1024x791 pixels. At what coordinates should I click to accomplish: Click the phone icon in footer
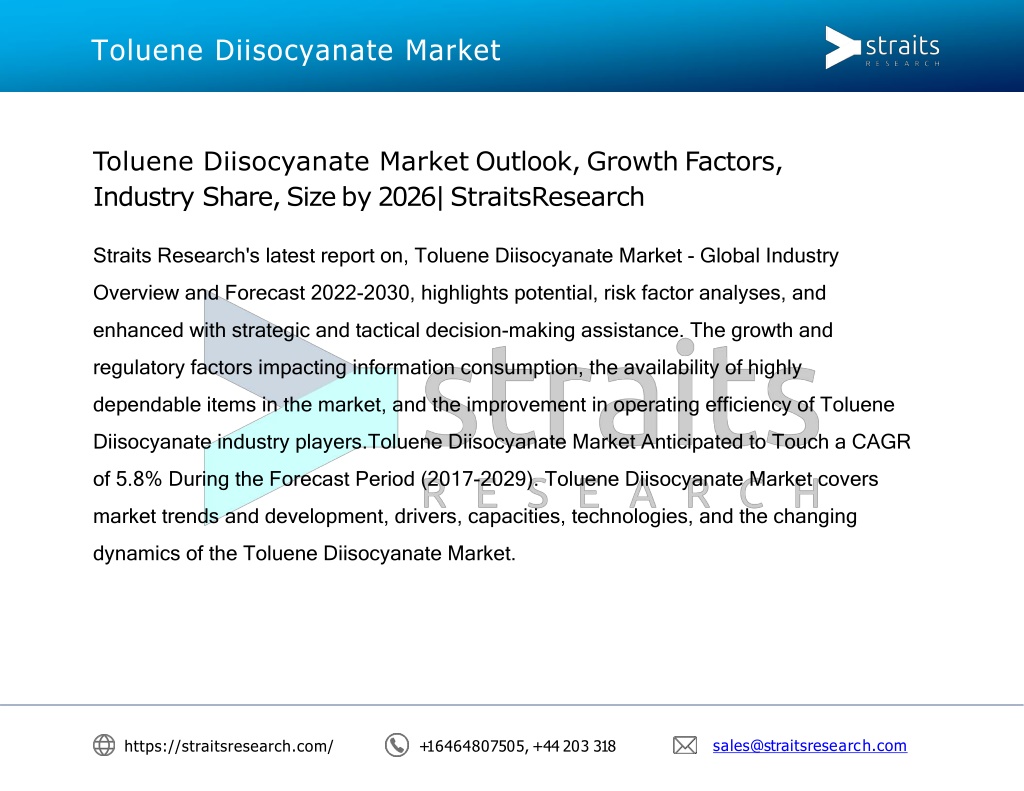(x=396, y=745)
